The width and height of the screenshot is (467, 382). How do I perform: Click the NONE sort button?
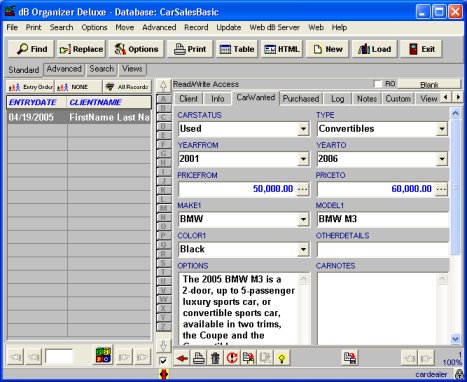(x=78, y=87)
